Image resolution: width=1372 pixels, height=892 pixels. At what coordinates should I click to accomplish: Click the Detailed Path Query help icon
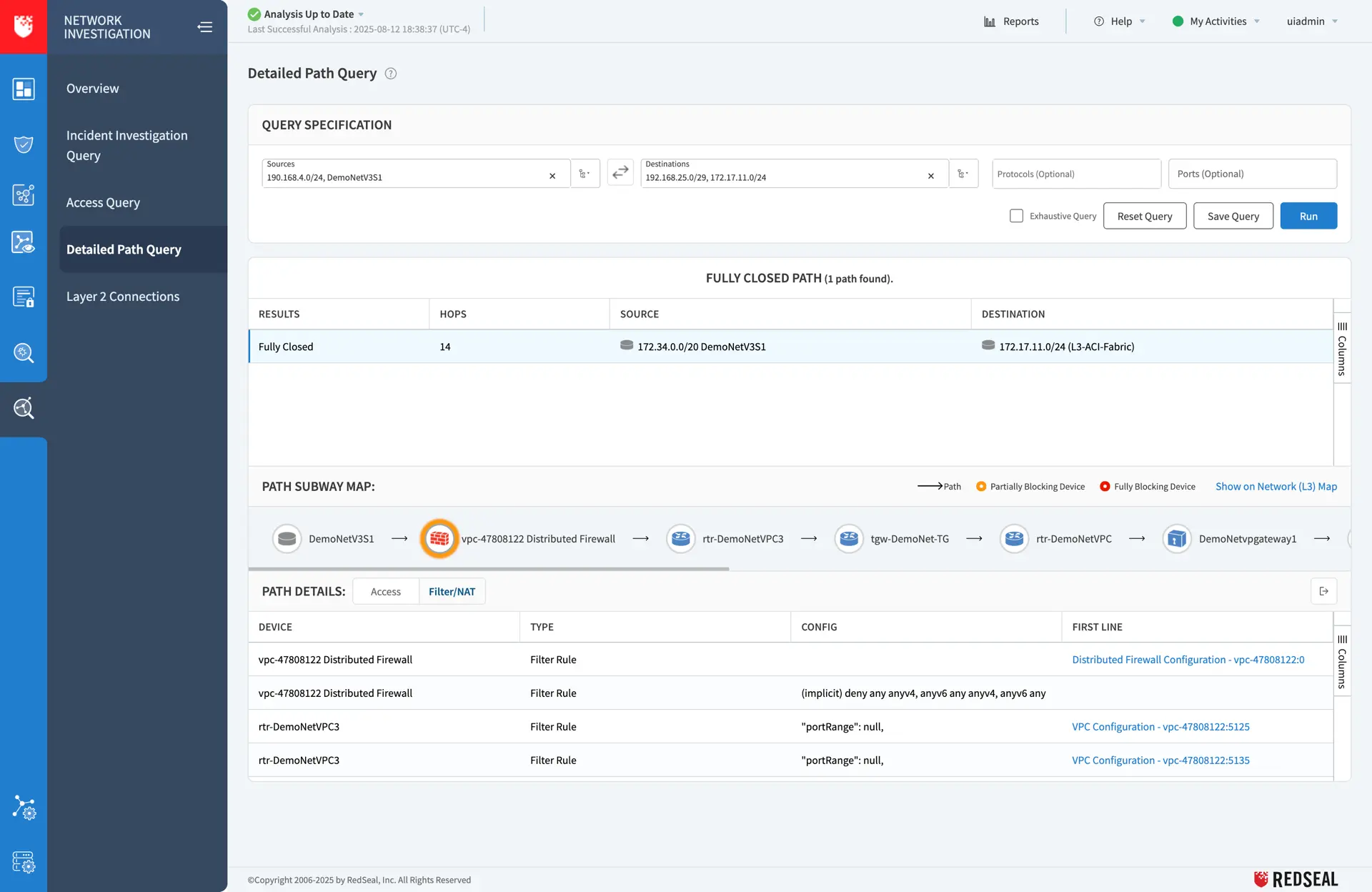coord(391,74)
